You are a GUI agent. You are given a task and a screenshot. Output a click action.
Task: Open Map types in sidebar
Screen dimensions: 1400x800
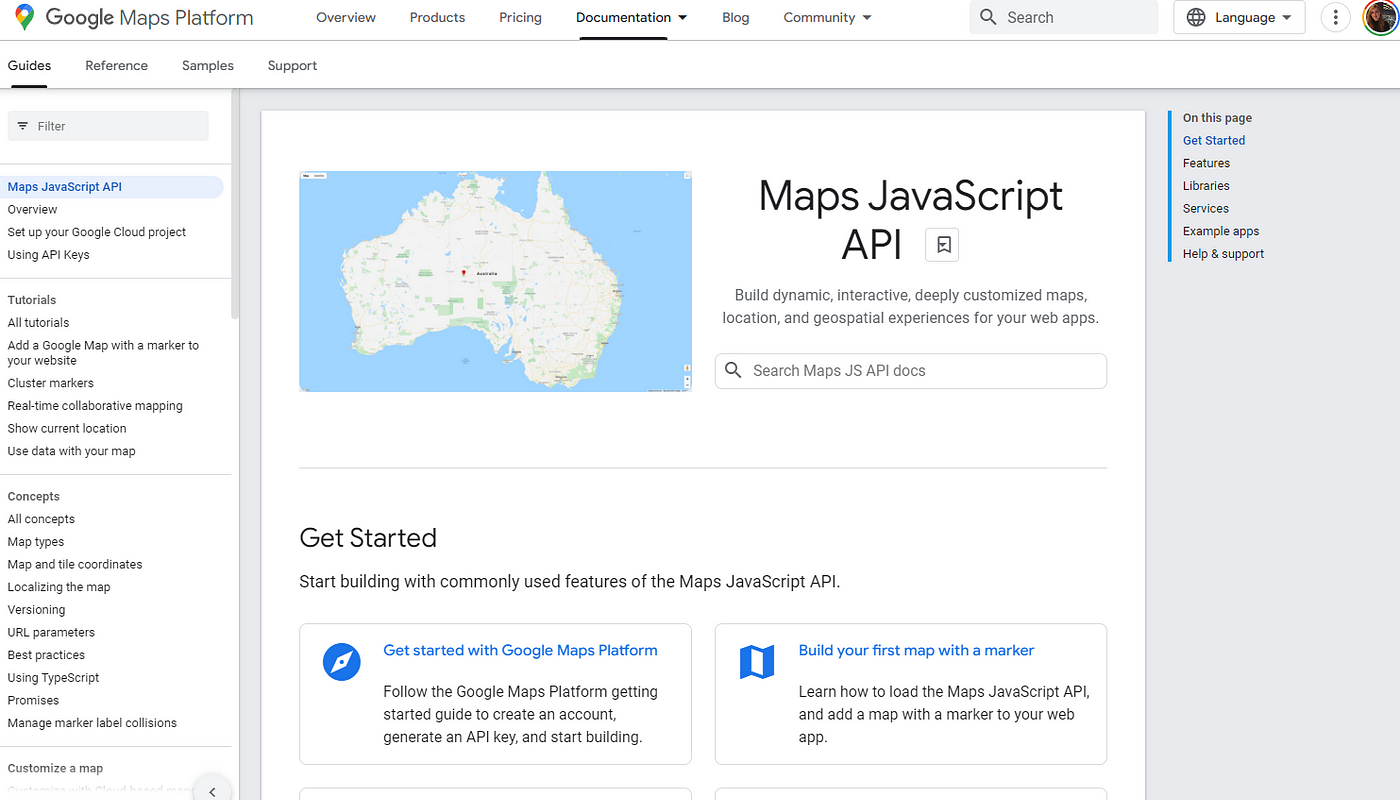click(35, 542)
